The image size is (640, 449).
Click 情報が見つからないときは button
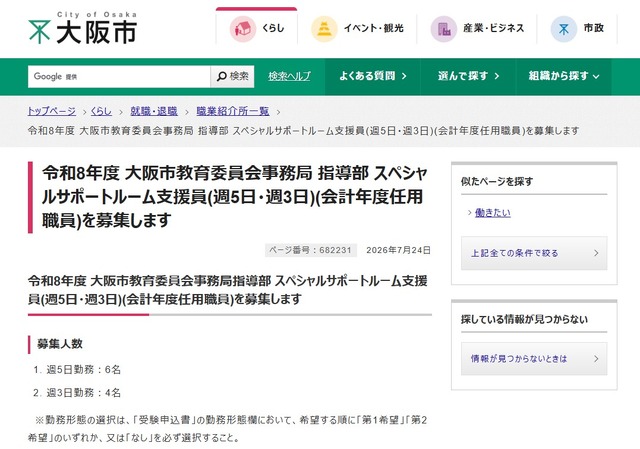point(534,359)
